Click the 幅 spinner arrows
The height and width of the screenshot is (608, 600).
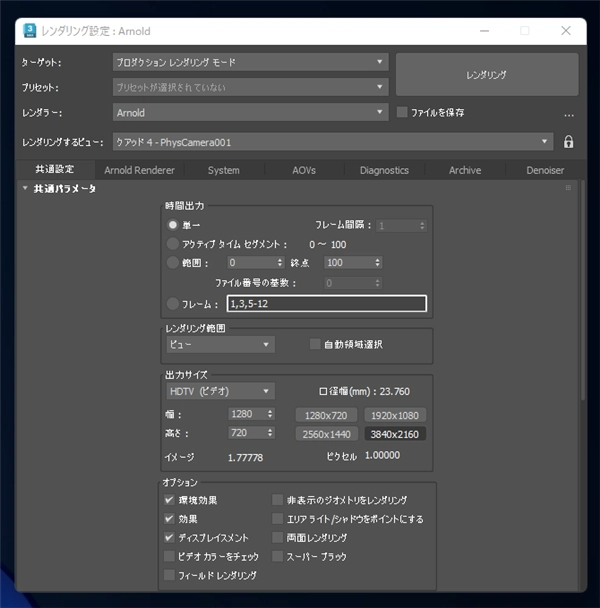point(270,414)
